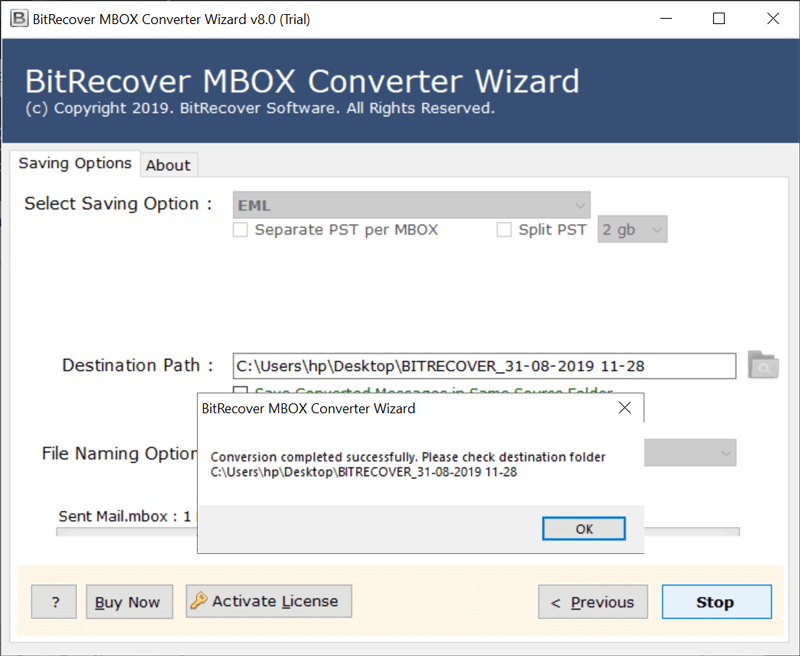Switch to the About tab

pyautogui.click(x=168, y=165)
